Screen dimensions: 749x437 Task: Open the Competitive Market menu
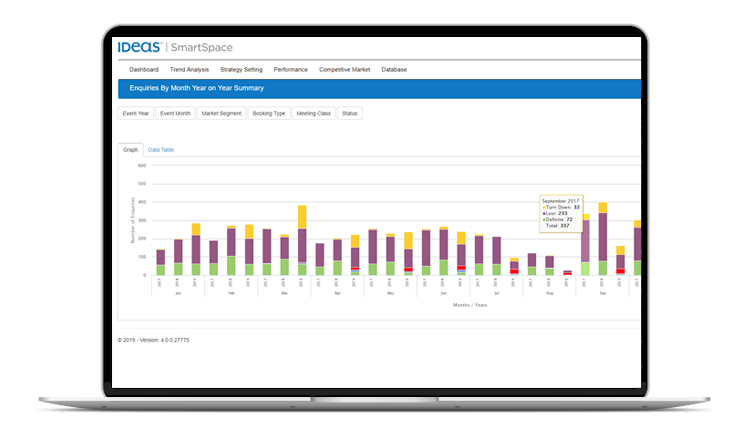(x=344, y=70)
